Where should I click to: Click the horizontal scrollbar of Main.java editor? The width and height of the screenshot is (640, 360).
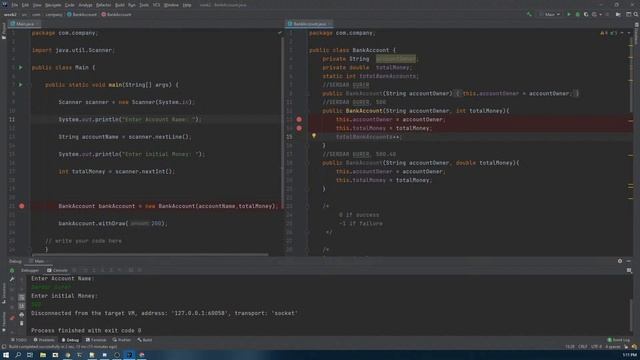(149, 255)
